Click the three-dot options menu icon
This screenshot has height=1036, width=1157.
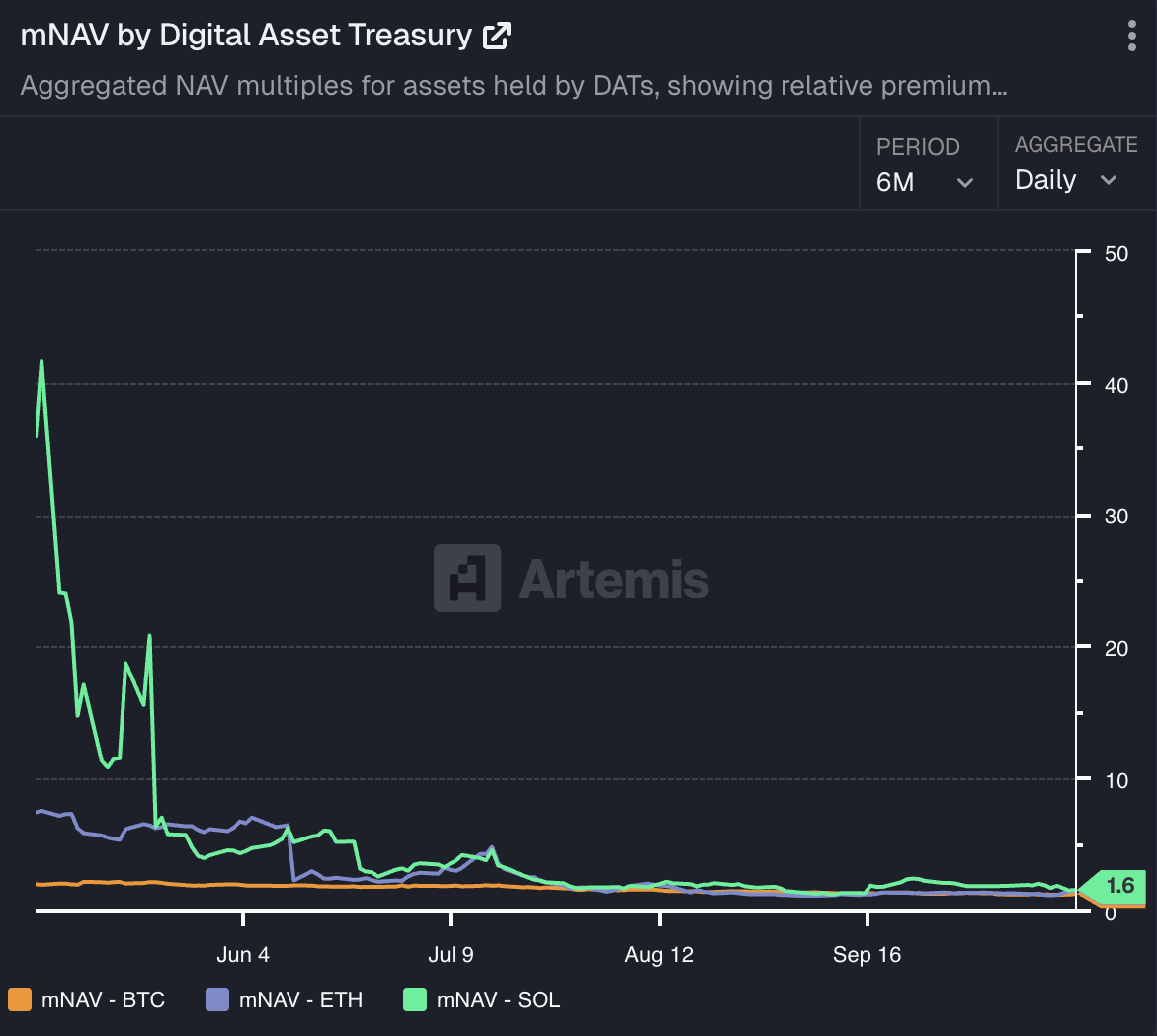[x=1132, y=36]
